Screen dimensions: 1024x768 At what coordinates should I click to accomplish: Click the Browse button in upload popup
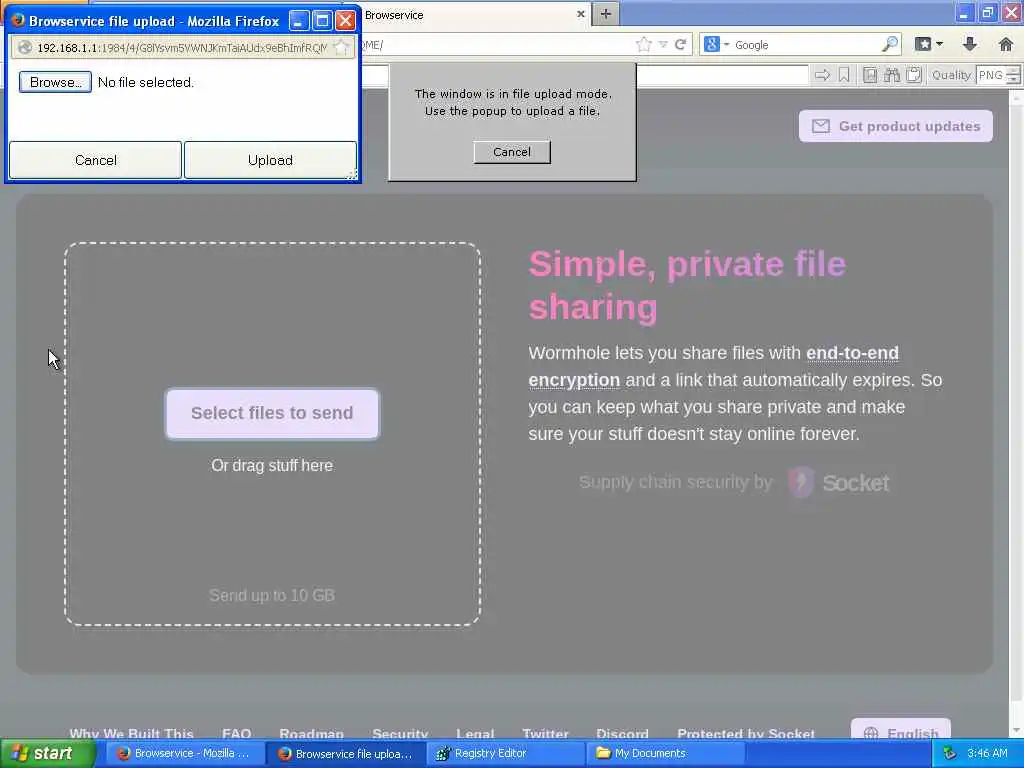point(55,82)
